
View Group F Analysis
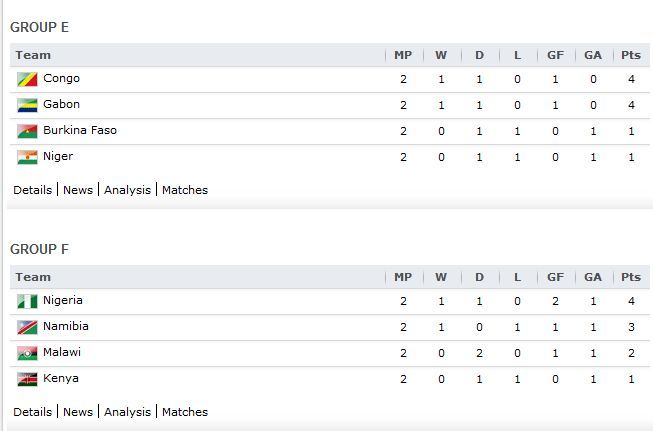(127, 412)
